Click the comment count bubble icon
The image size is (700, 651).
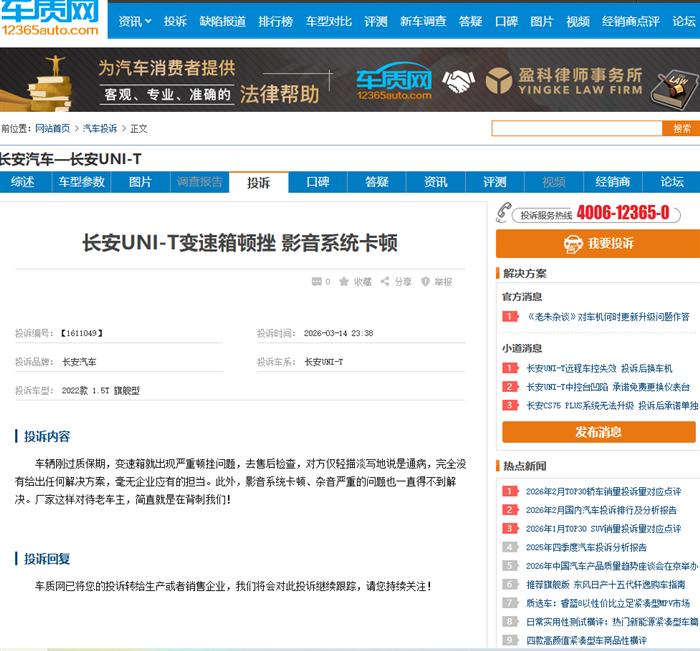(317, 282)
